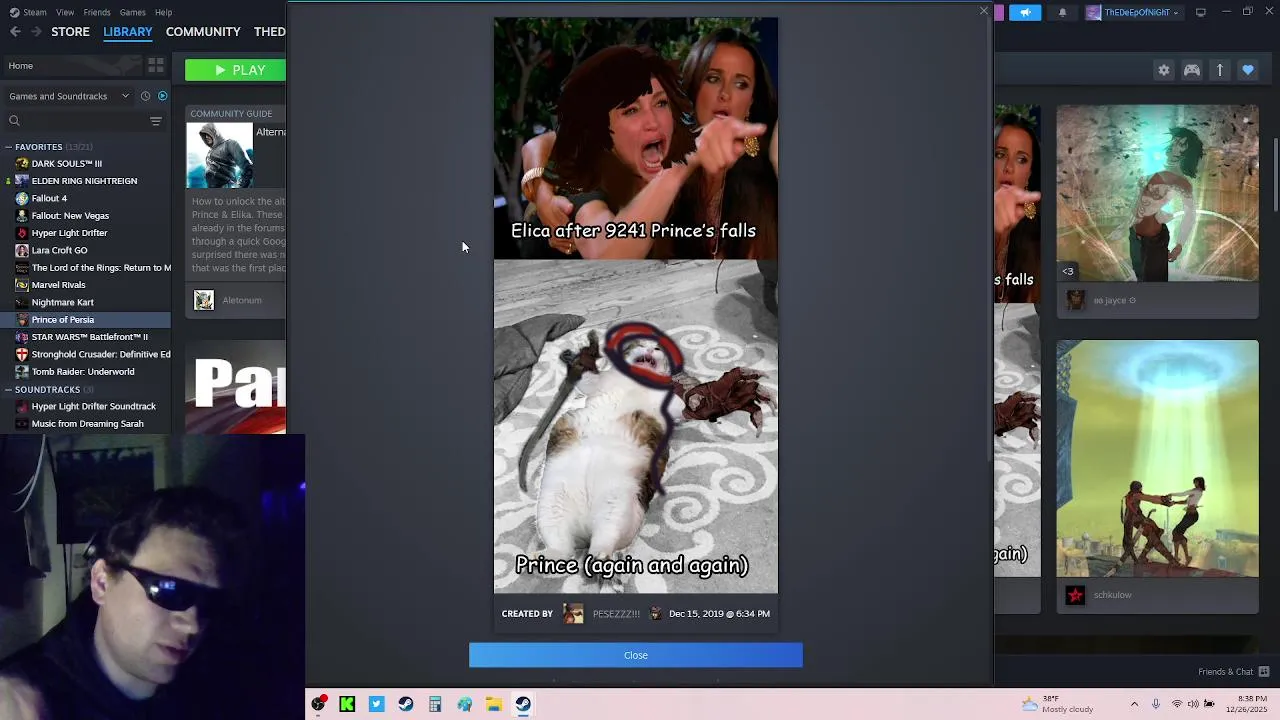Open Friends menu
The image size is (1280, 720).
tap(97, 12)
